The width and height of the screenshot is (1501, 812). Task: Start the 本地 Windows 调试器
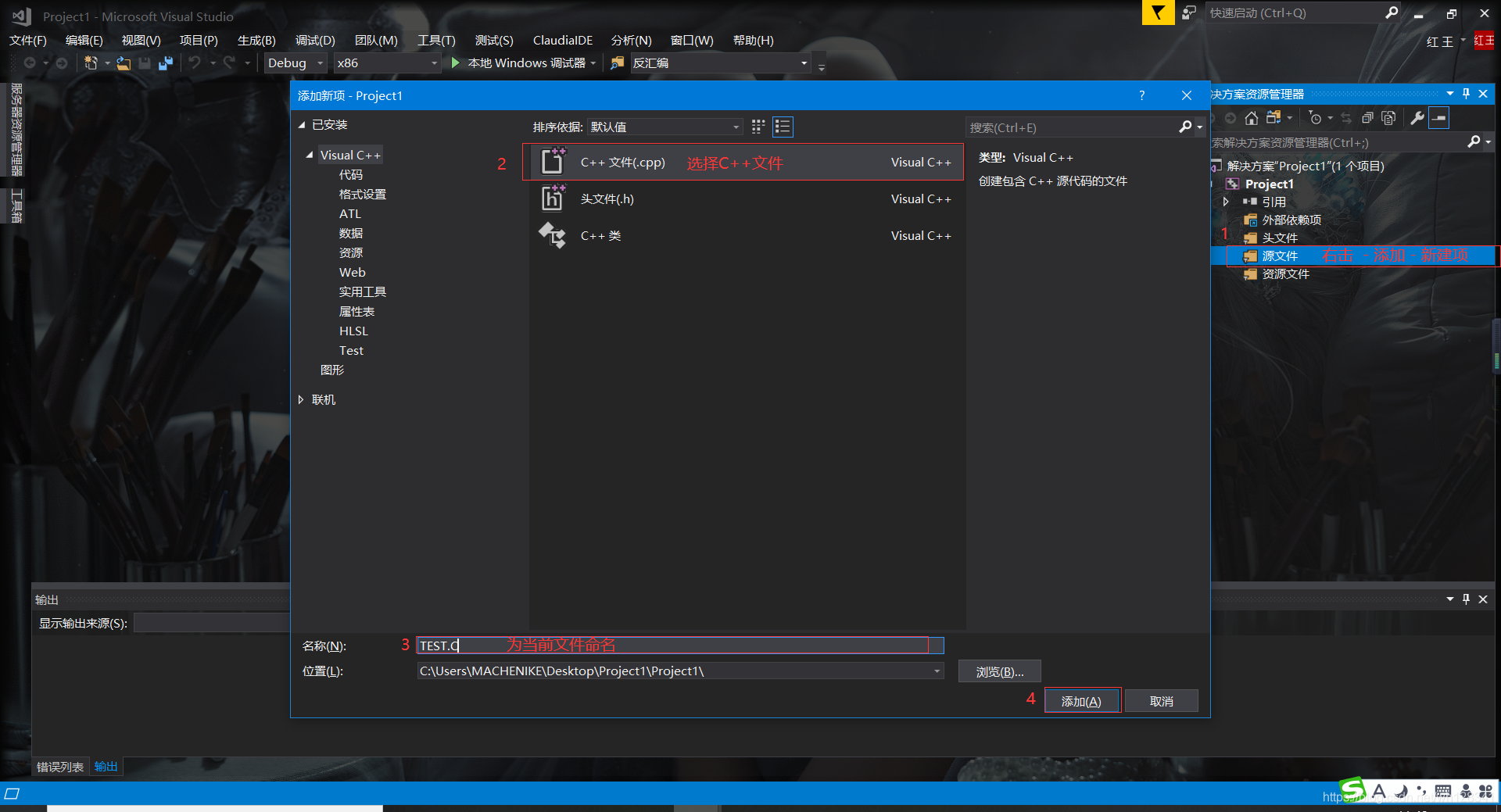[x=519, y=63]
